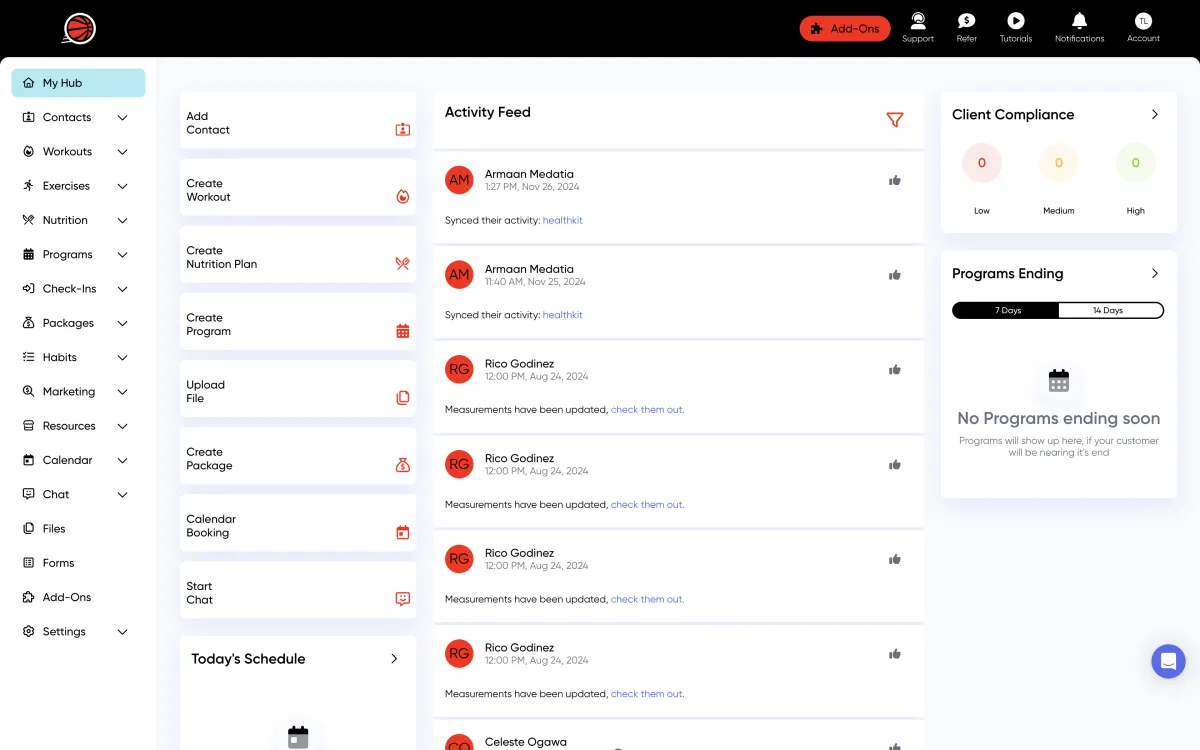Open Today's Schedule arrow

394,659
